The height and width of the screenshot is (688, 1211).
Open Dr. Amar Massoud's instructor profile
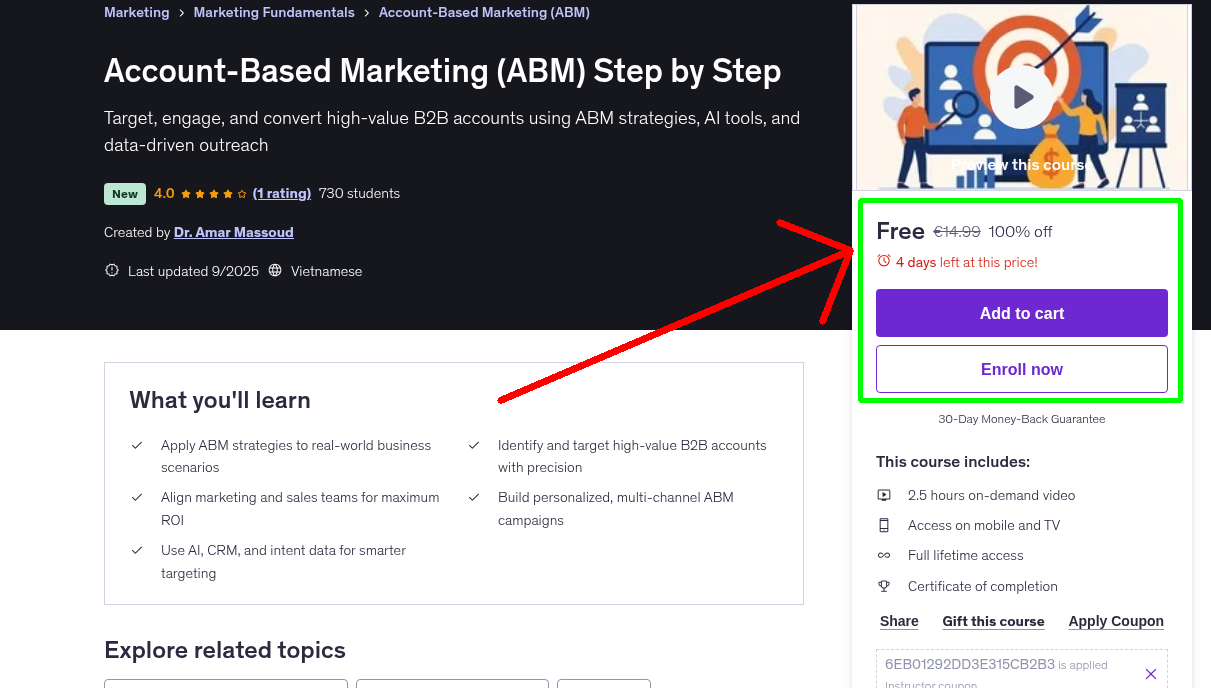click(233, 231)
